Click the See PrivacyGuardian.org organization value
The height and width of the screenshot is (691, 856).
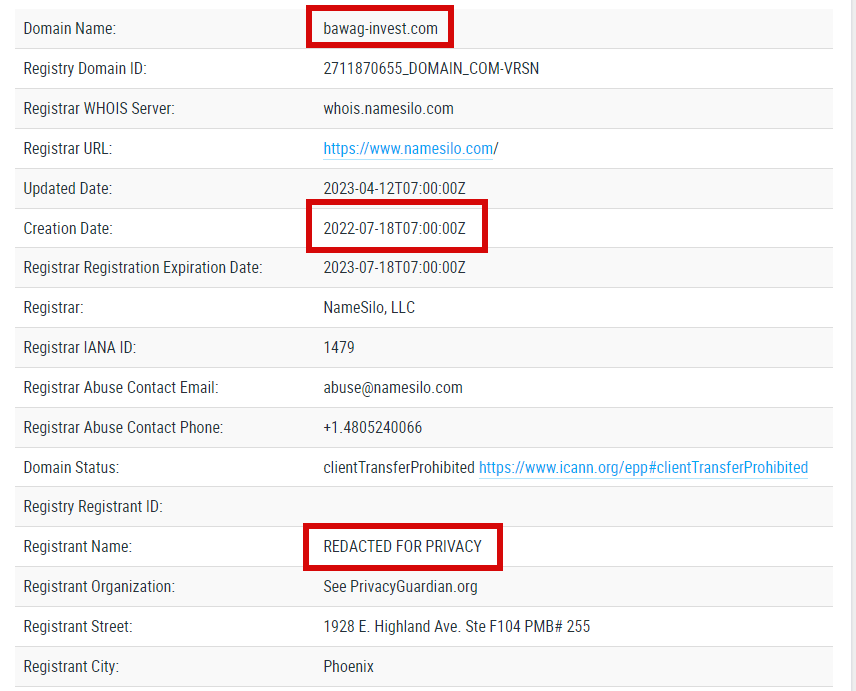(400, 587)
